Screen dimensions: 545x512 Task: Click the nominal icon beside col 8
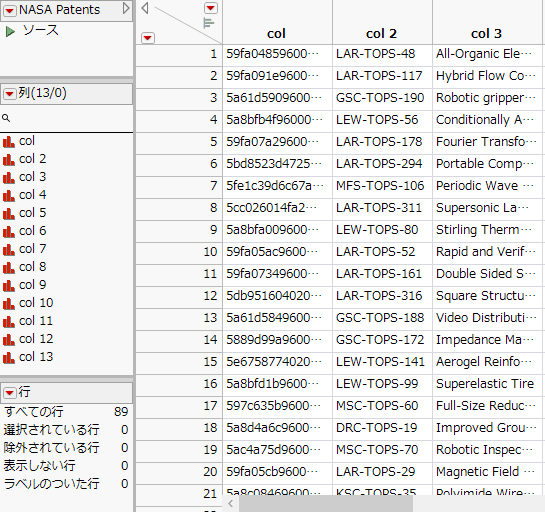[x=9, y=268]
